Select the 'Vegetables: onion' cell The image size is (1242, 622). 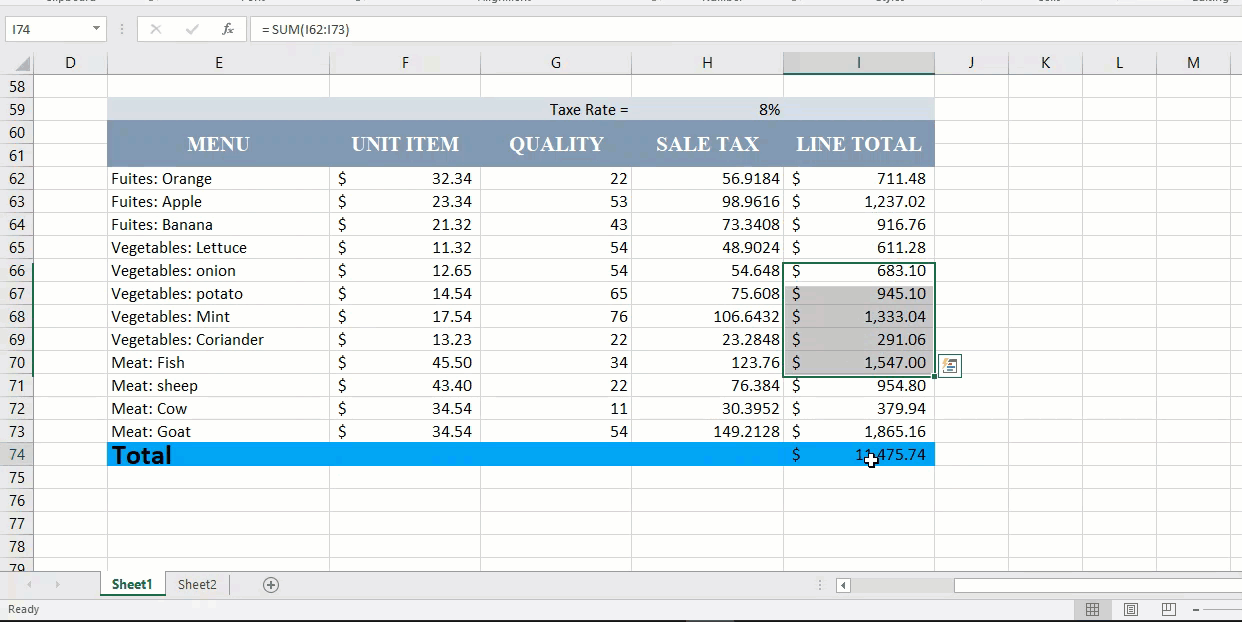[218, 271]
